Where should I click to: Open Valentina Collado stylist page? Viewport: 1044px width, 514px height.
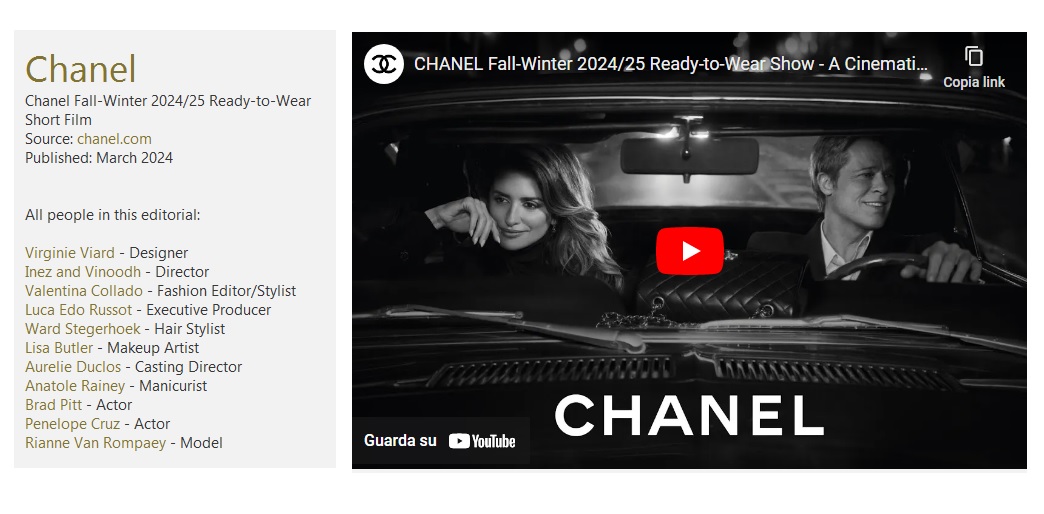84,291
